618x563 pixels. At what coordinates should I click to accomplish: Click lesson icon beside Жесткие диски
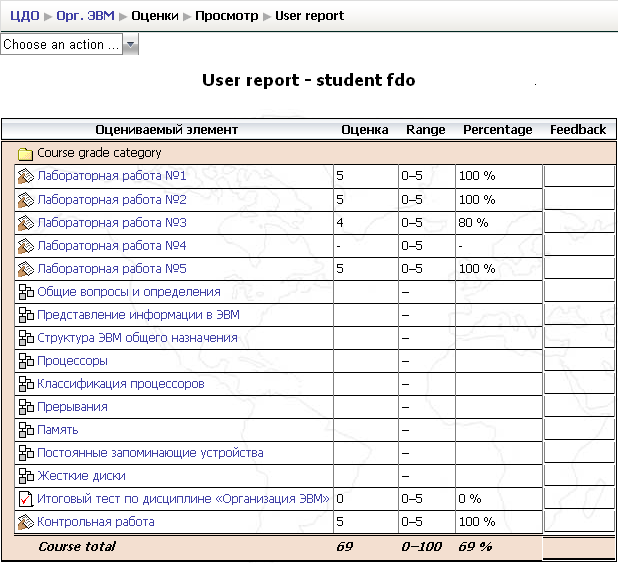tap(26, 476)
